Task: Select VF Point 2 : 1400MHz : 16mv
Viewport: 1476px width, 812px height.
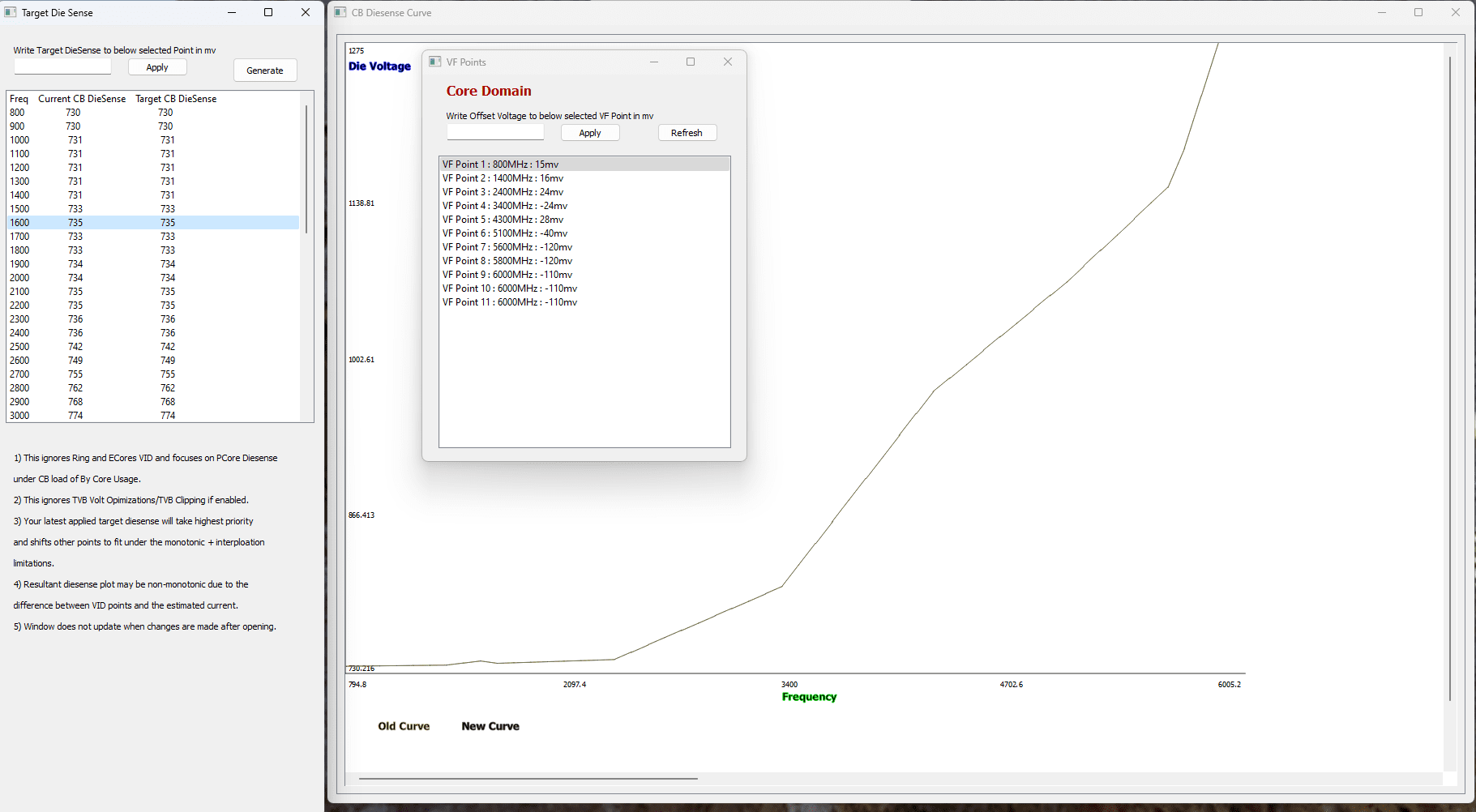Action: (584, 178)
